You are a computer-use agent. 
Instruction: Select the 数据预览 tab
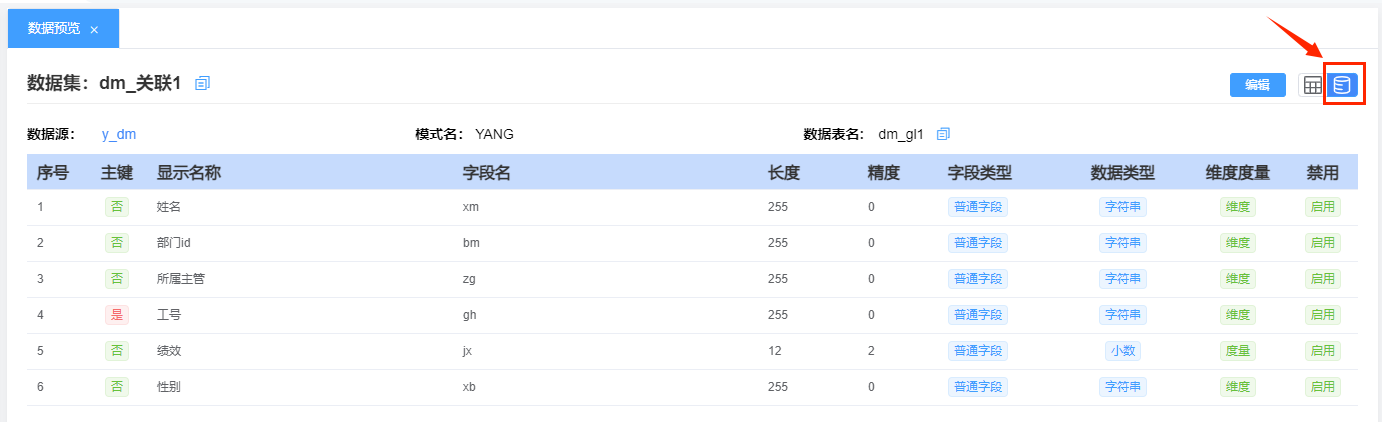(x=54, y=29)
